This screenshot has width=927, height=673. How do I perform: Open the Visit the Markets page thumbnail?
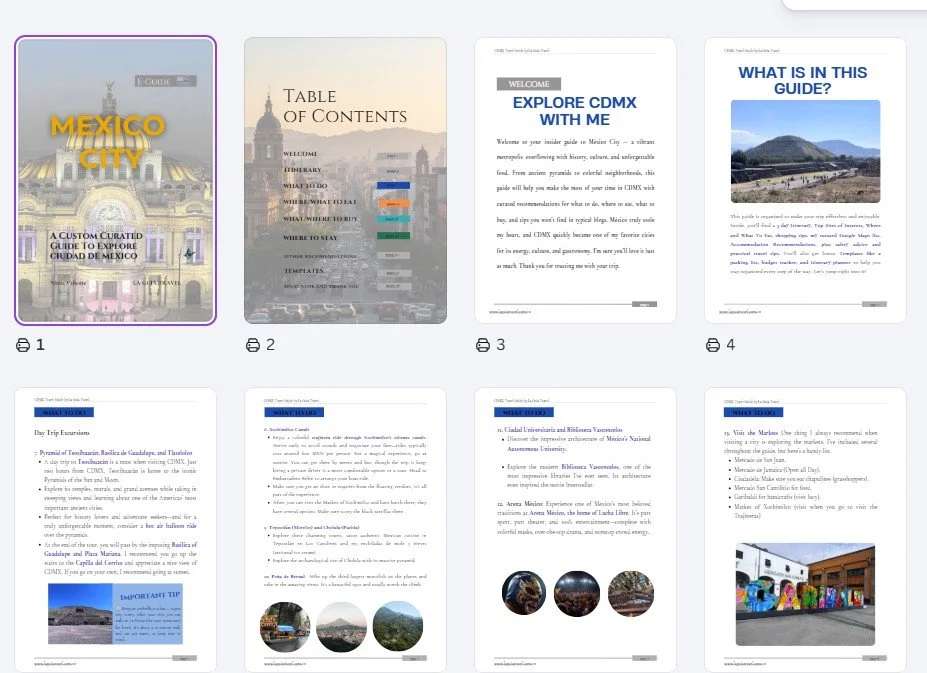click(x=805, y=530)
